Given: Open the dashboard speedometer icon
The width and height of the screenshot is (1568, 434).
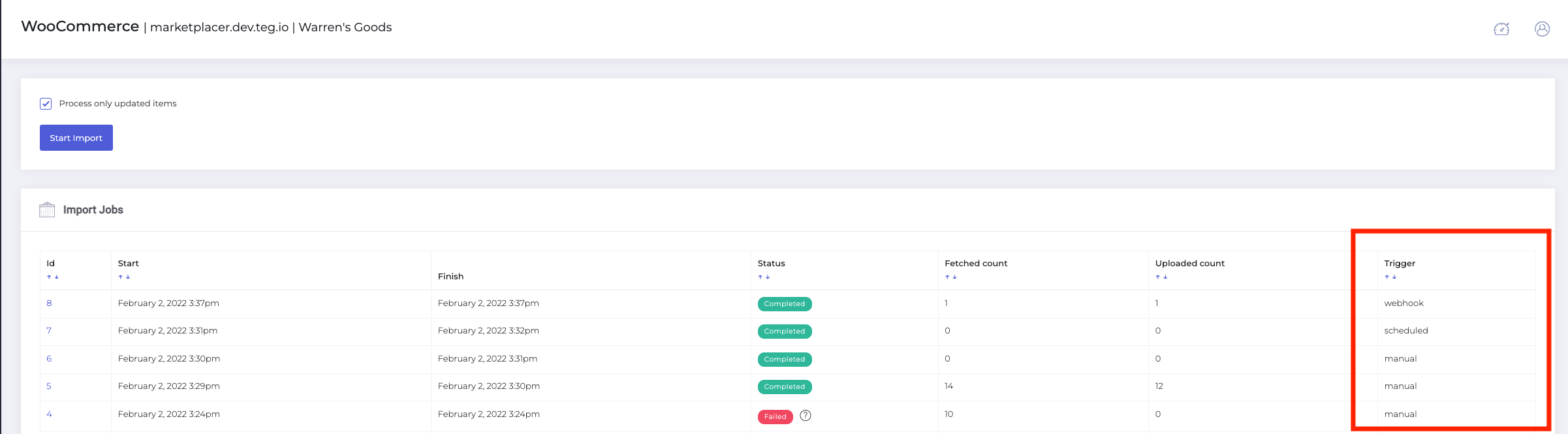Looking at the screenshot, I should point(1501,29).
